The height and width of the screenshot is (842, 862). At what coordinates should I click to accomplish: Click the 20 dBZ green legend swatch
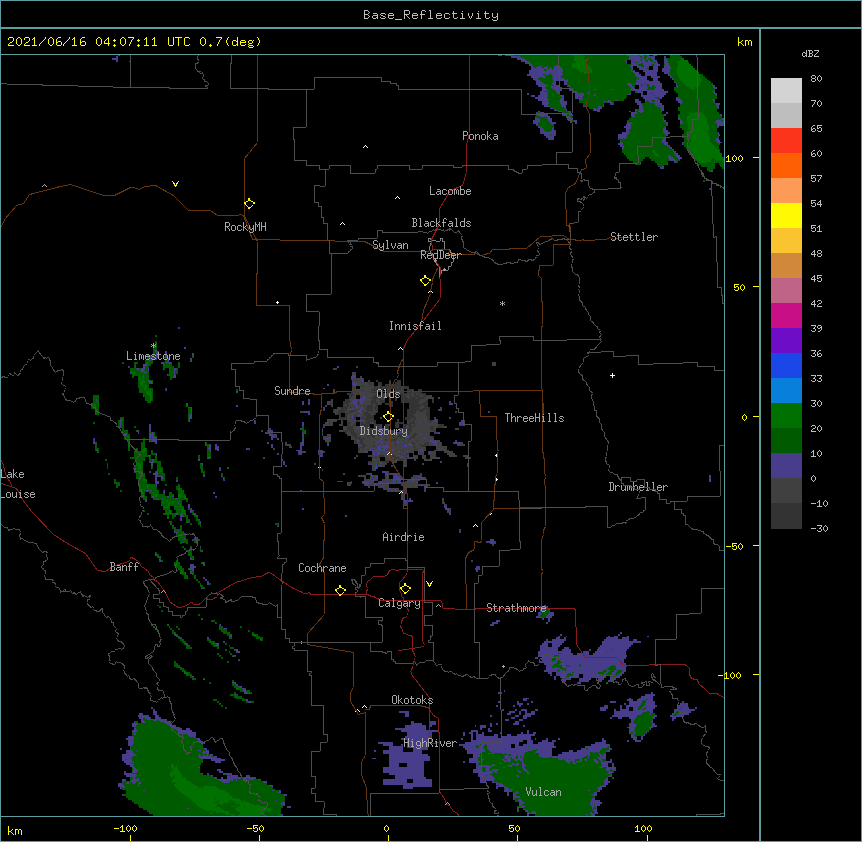pyautogui.click(x=786, y=416)
